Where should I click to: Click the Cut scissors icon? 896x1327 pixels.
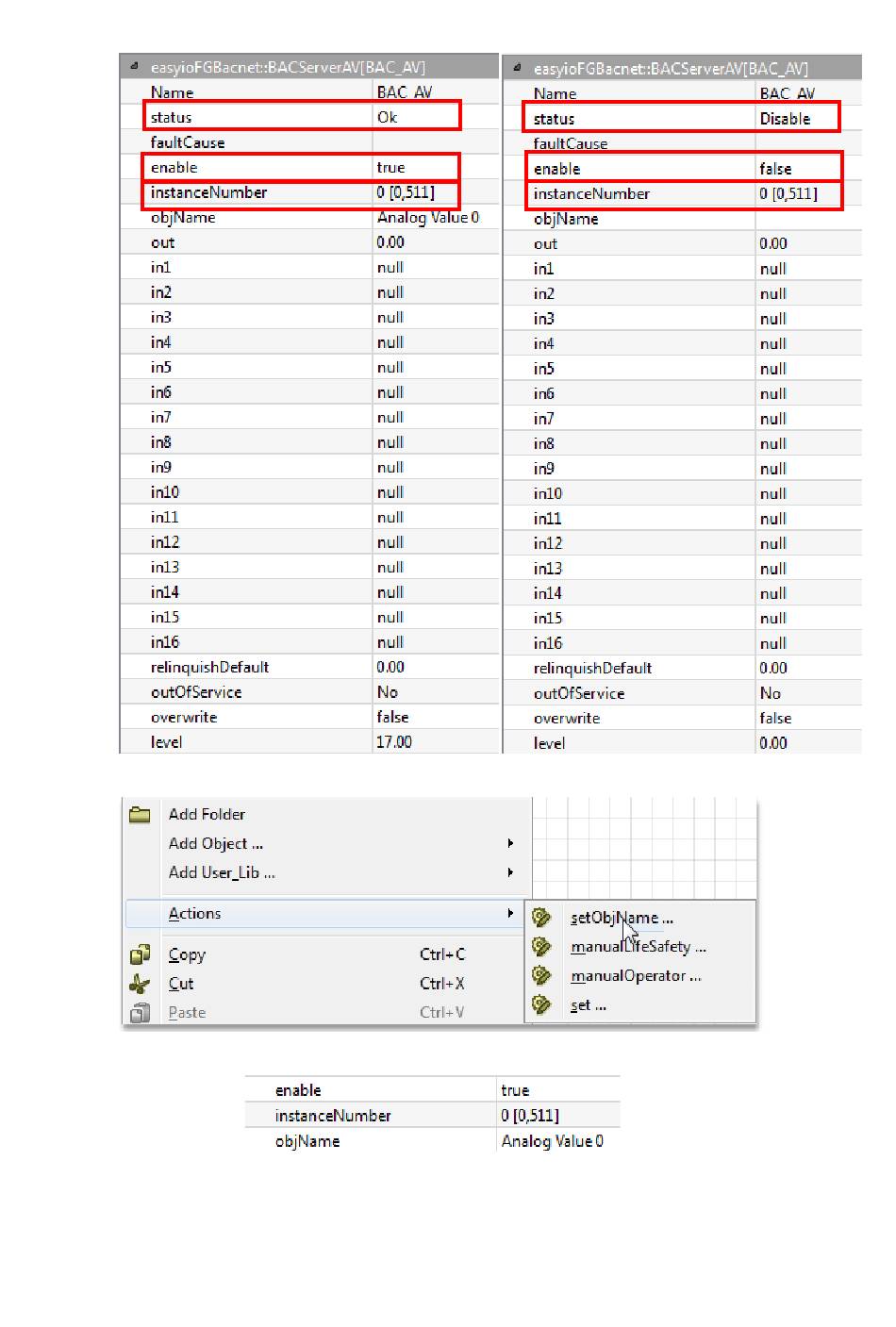pyautogui.click(x=140, y=984)
